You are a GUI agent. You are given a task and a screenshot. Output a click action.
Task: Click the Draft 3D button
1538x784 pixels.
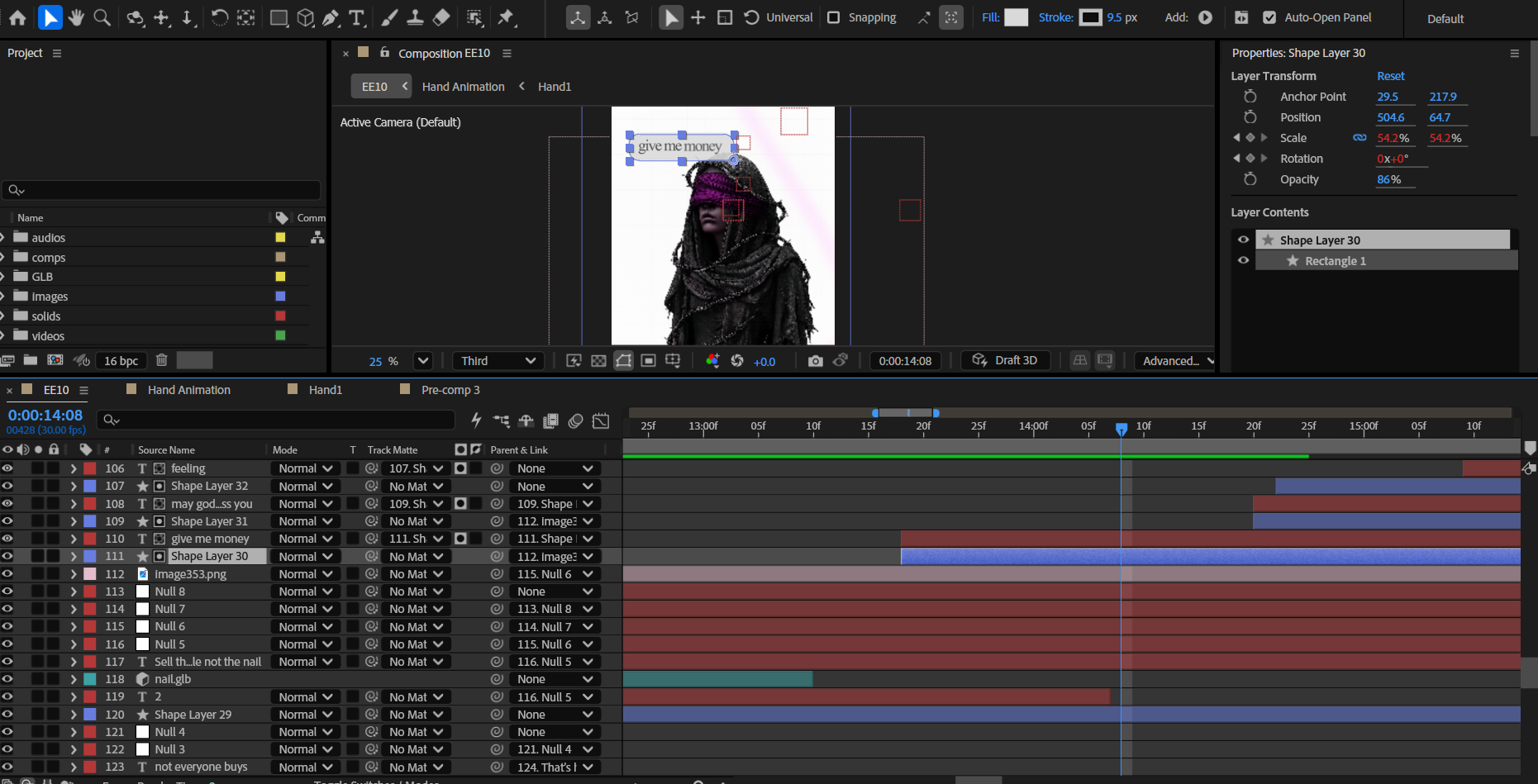coord(1005,360)
